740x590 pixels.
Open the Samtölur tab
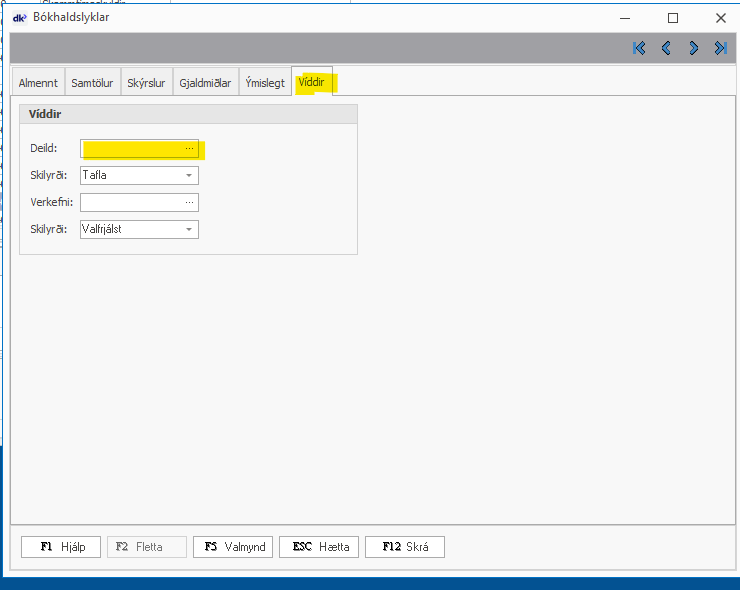click(92, 83)
